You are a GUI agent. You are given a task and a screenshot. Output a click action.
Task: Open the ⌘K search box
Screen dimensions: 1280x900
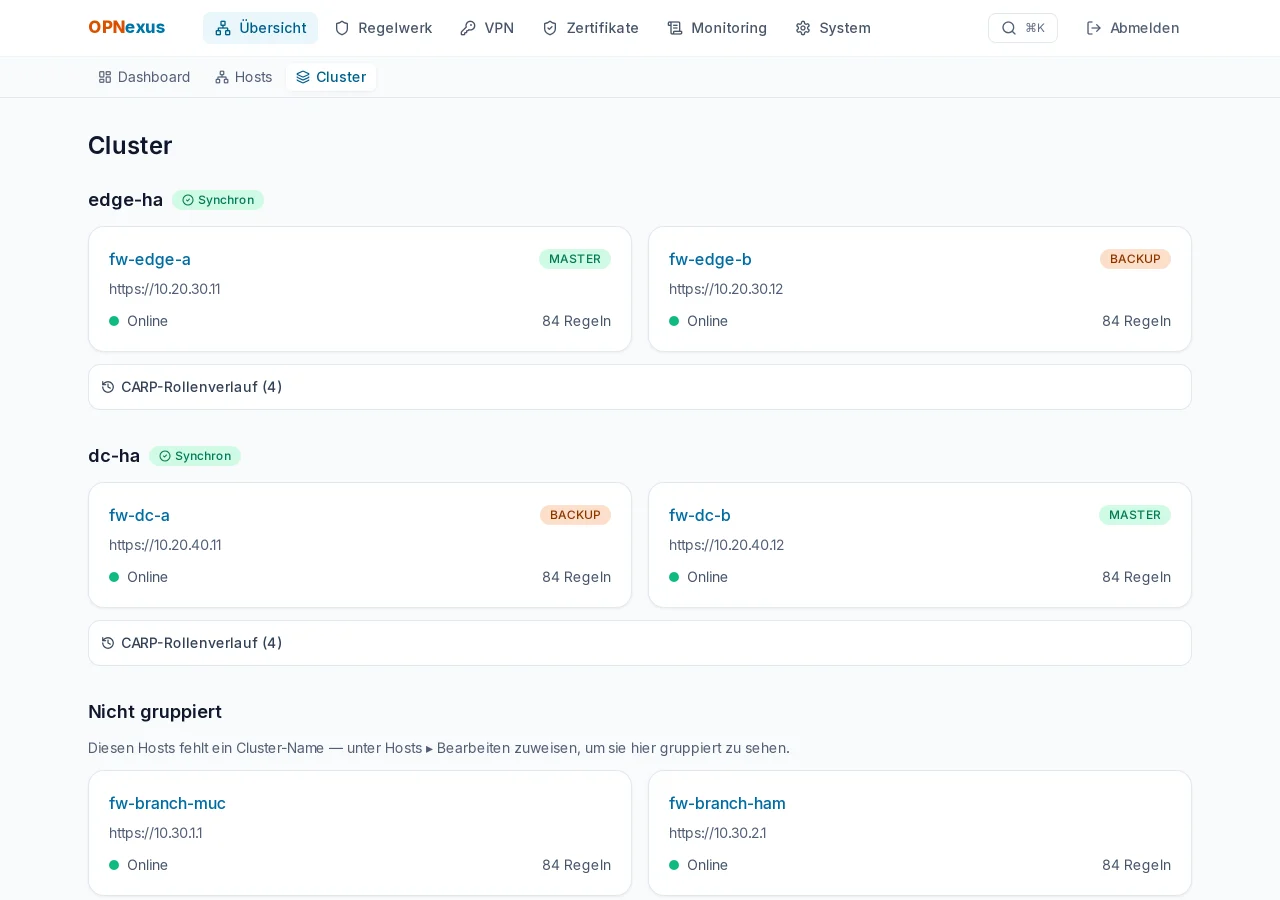point(1022,28)
